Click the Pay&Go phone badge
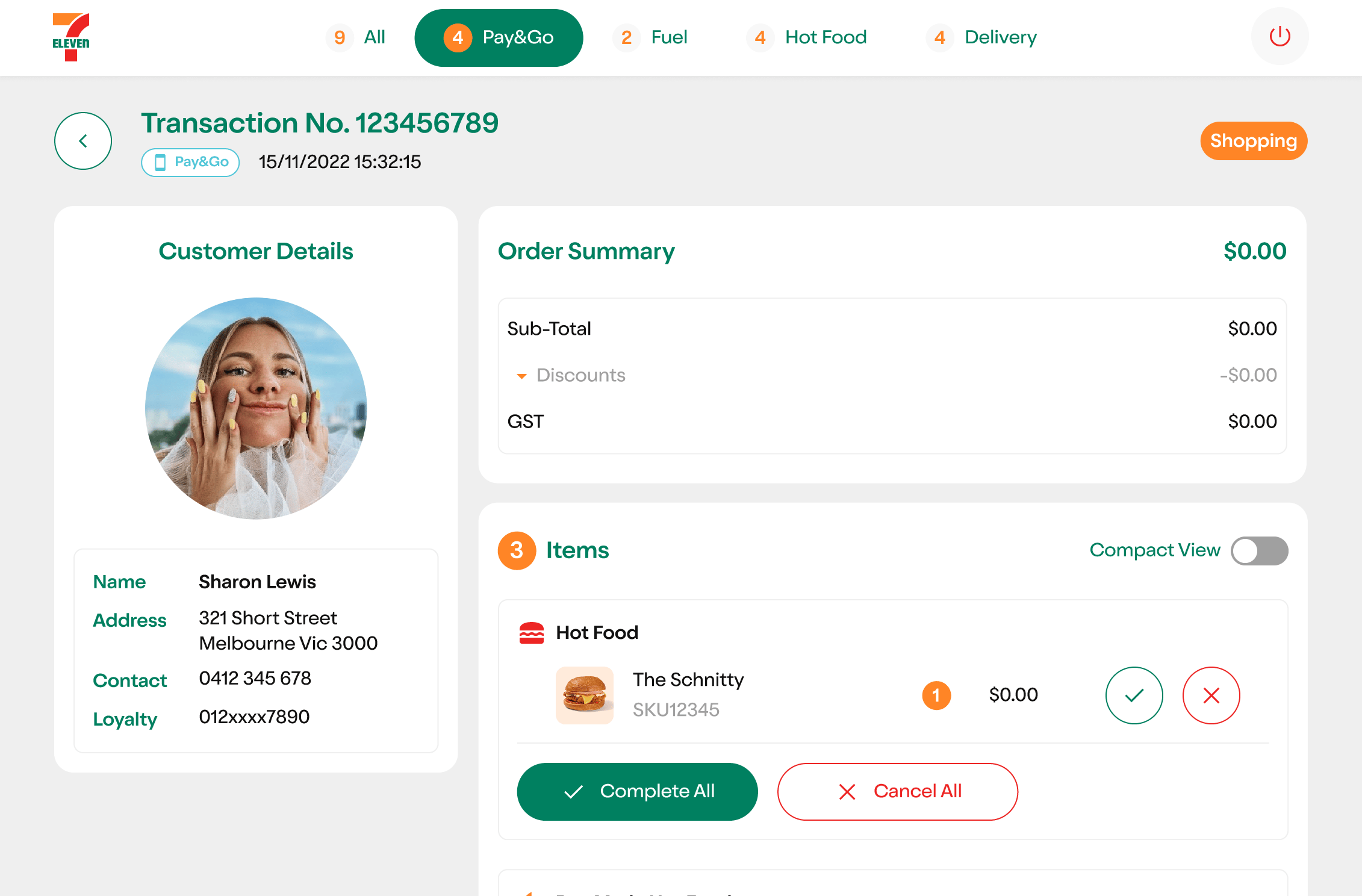This screenshot has height=896, width=1362. 190,162
